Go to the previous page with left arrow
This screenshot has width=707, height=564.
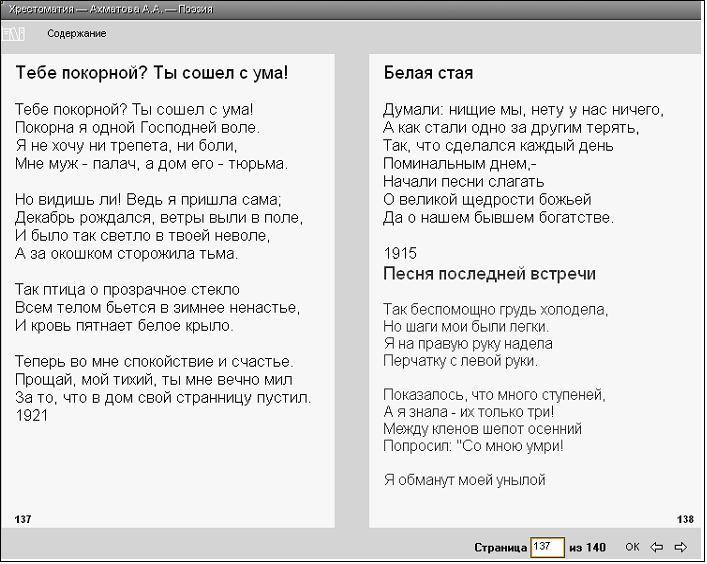(x=657, y=547)
